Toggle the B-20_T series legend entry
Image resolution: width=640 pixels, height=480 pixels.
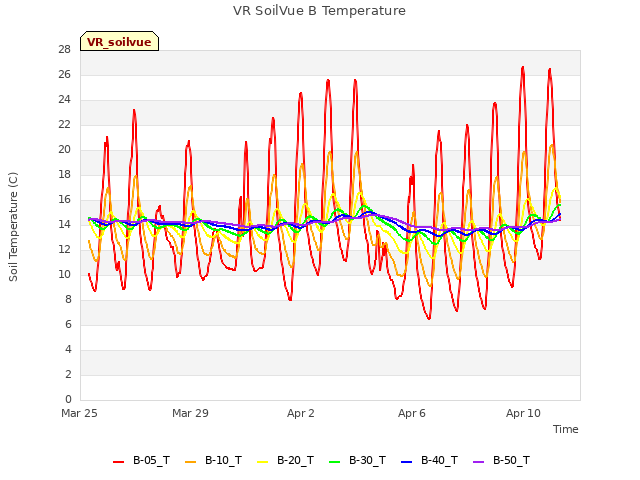(x=285, y=461)
